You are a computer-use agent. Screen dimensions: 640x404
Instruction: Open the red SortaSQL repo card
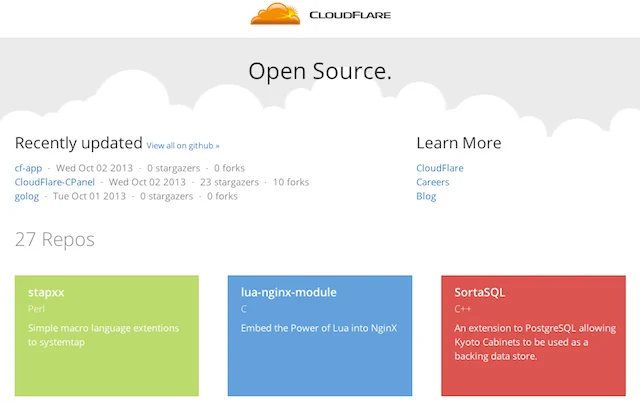[533, 335]
